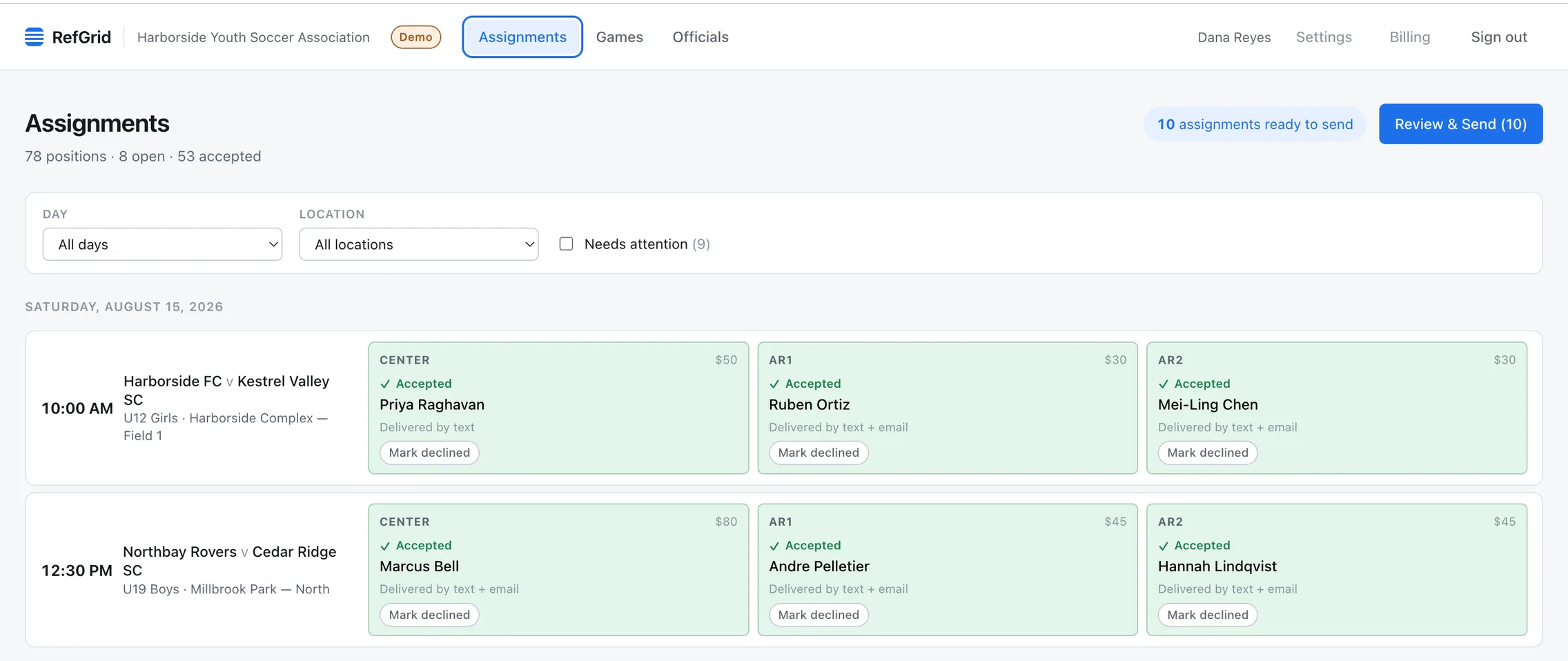
Task: Click the Review & Send (10) button
Action: pos(1460,124)
